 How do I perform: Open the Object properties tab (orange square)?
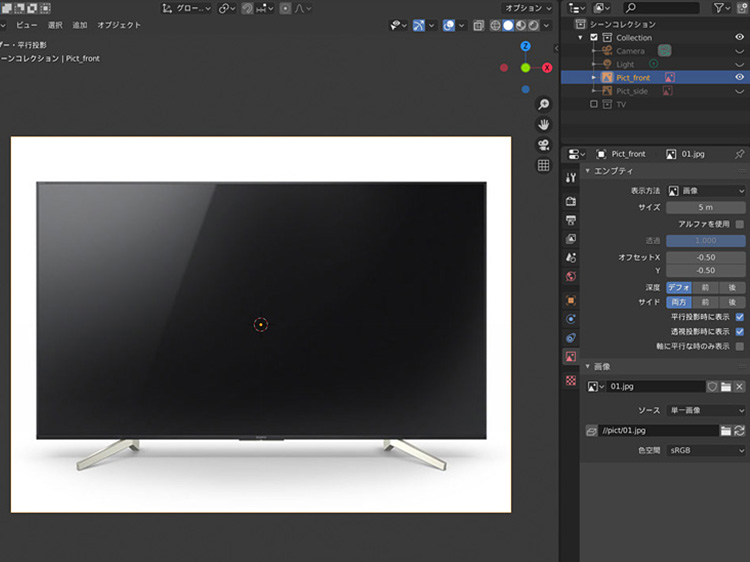pos(571,299)
